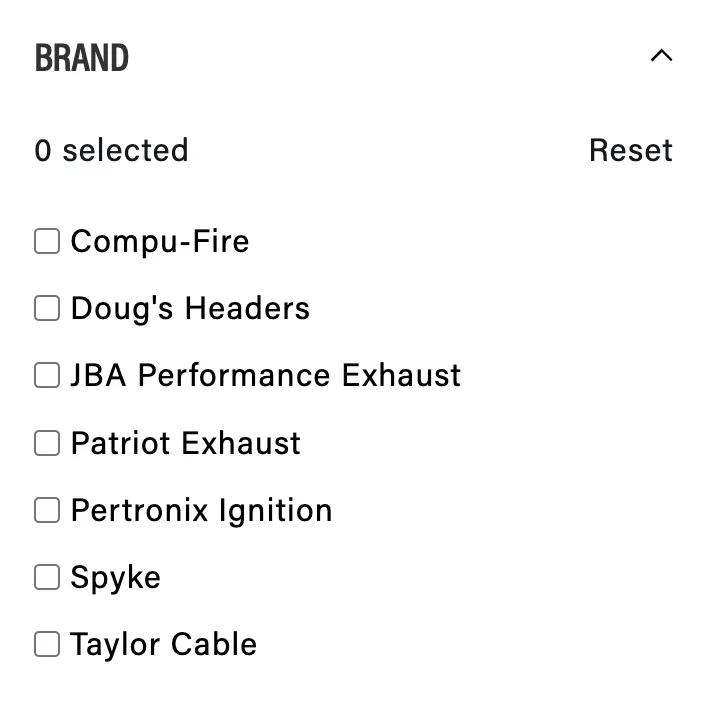
Task: Click the Pertronix Ignition label text
Action: (201, 510)
